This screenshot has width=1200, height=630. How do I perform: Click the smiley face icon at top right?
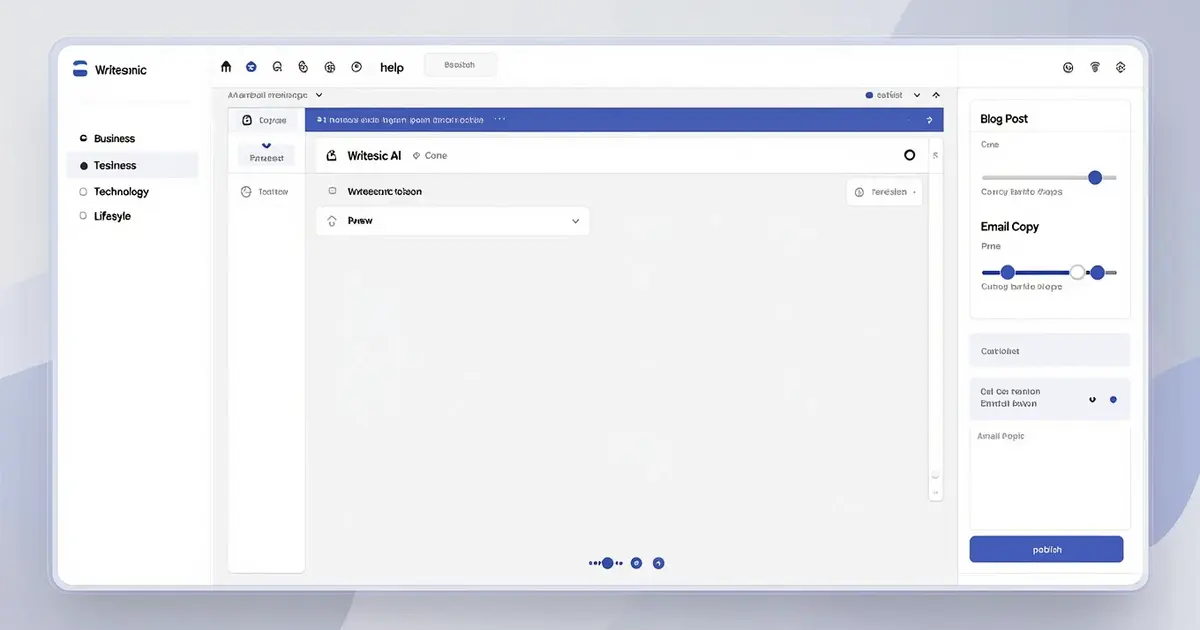[x=1068, y=67]
